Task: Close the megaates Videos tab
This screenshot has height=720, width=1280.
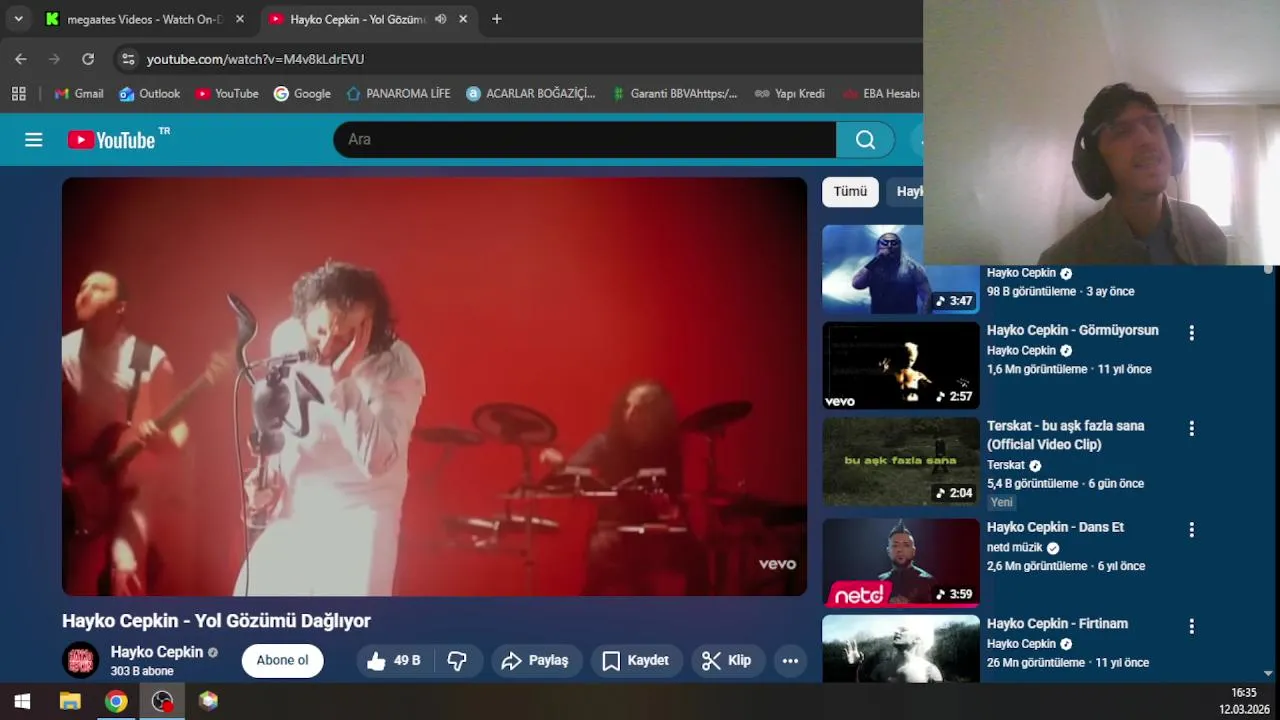Action: 240,19
